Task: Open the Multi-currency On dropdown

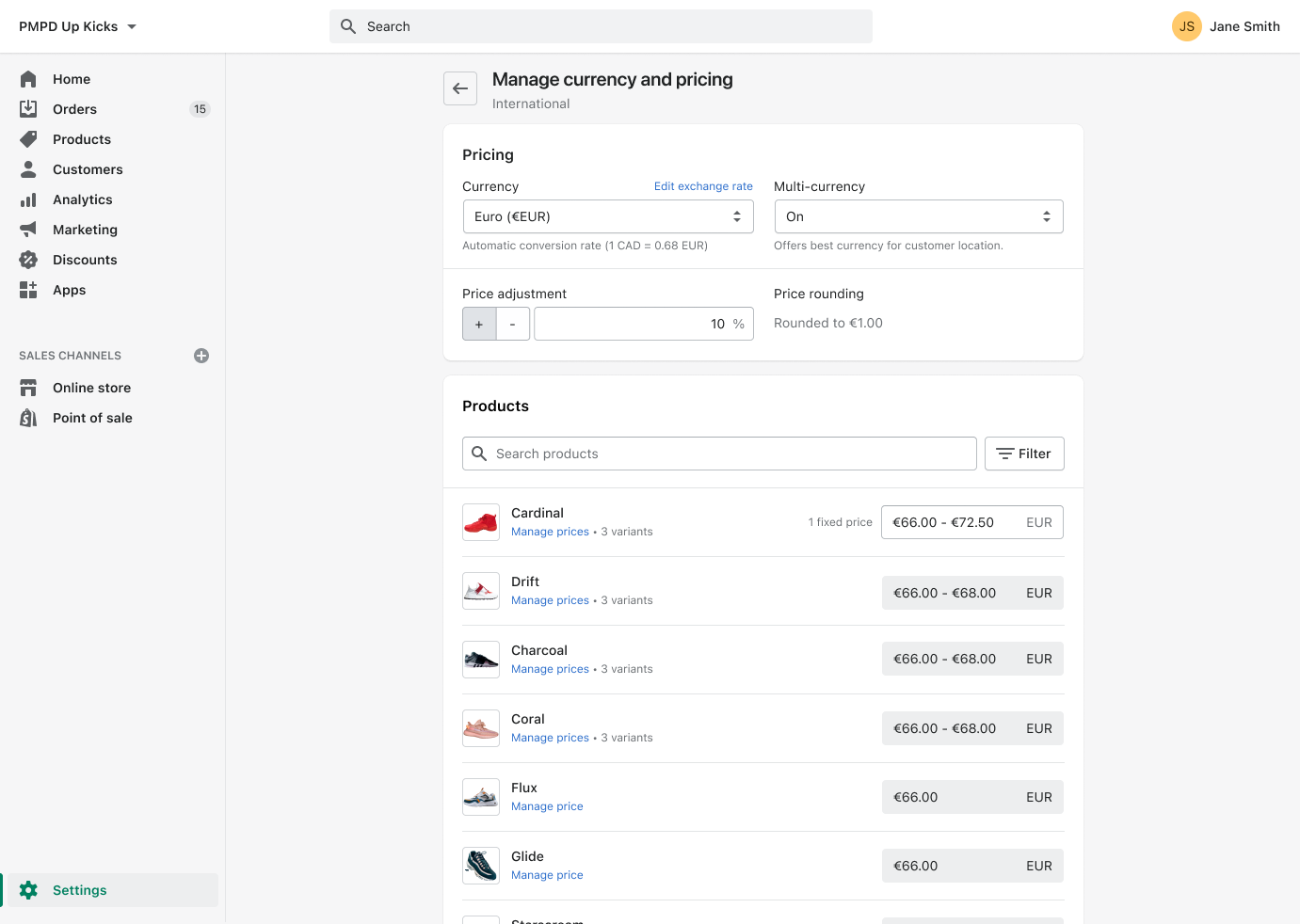Action: click(x=918, y=216)
